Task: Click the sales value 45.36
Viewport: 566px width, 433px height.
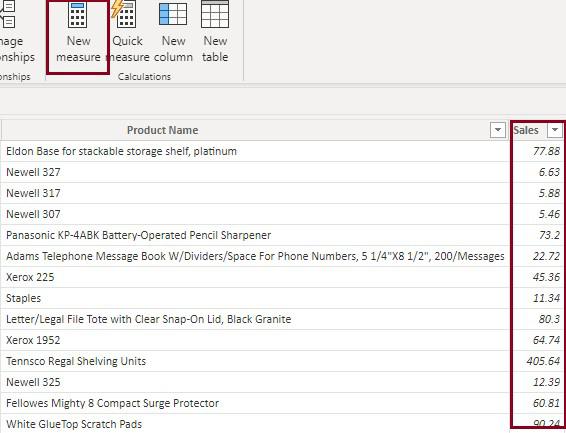Action: [546, 277]
